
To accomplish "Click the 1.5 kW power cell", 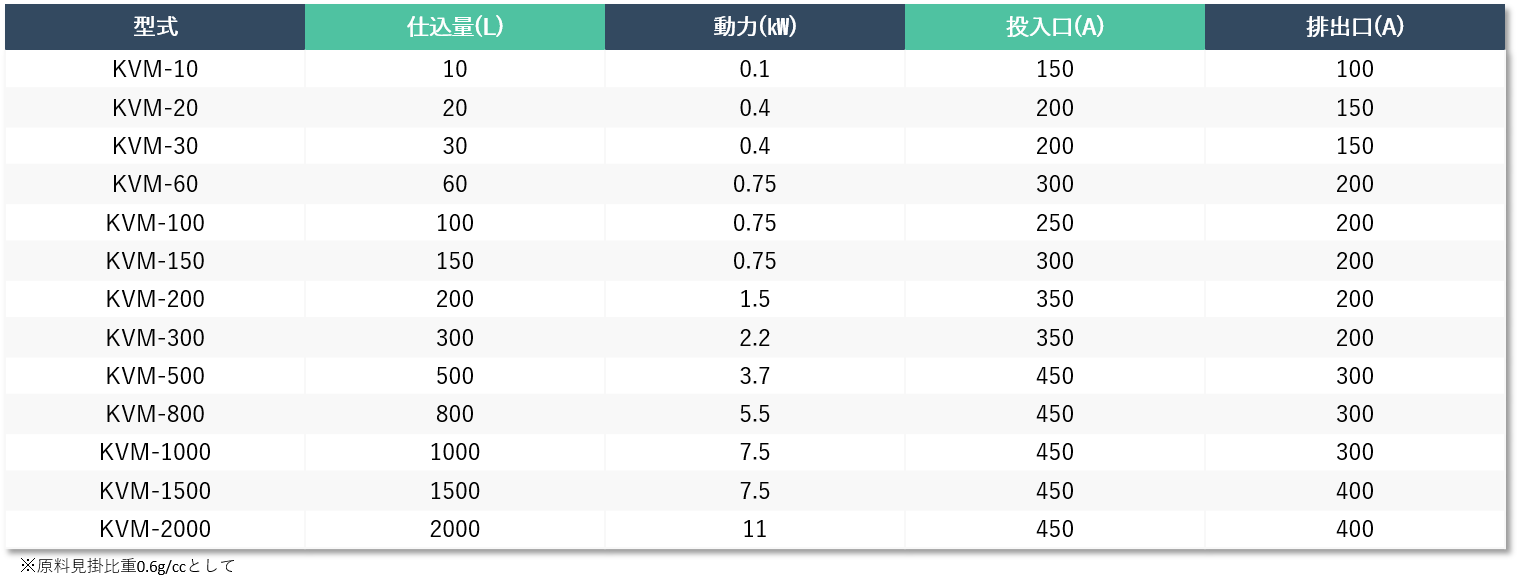I will coord(755,299).
